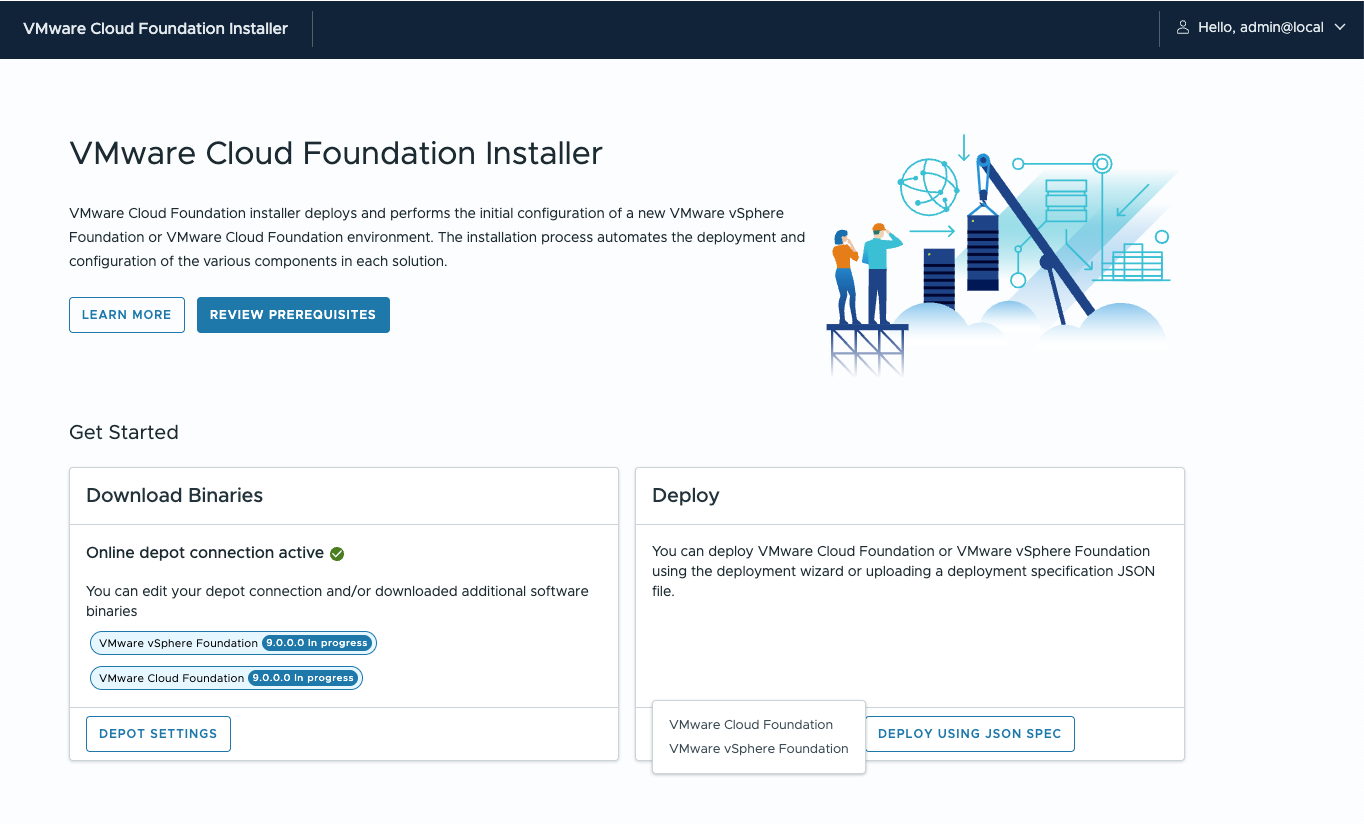The image size is (1364, 824).
Task: Open DEPOT SETTINGS
Action: (158, 734)
